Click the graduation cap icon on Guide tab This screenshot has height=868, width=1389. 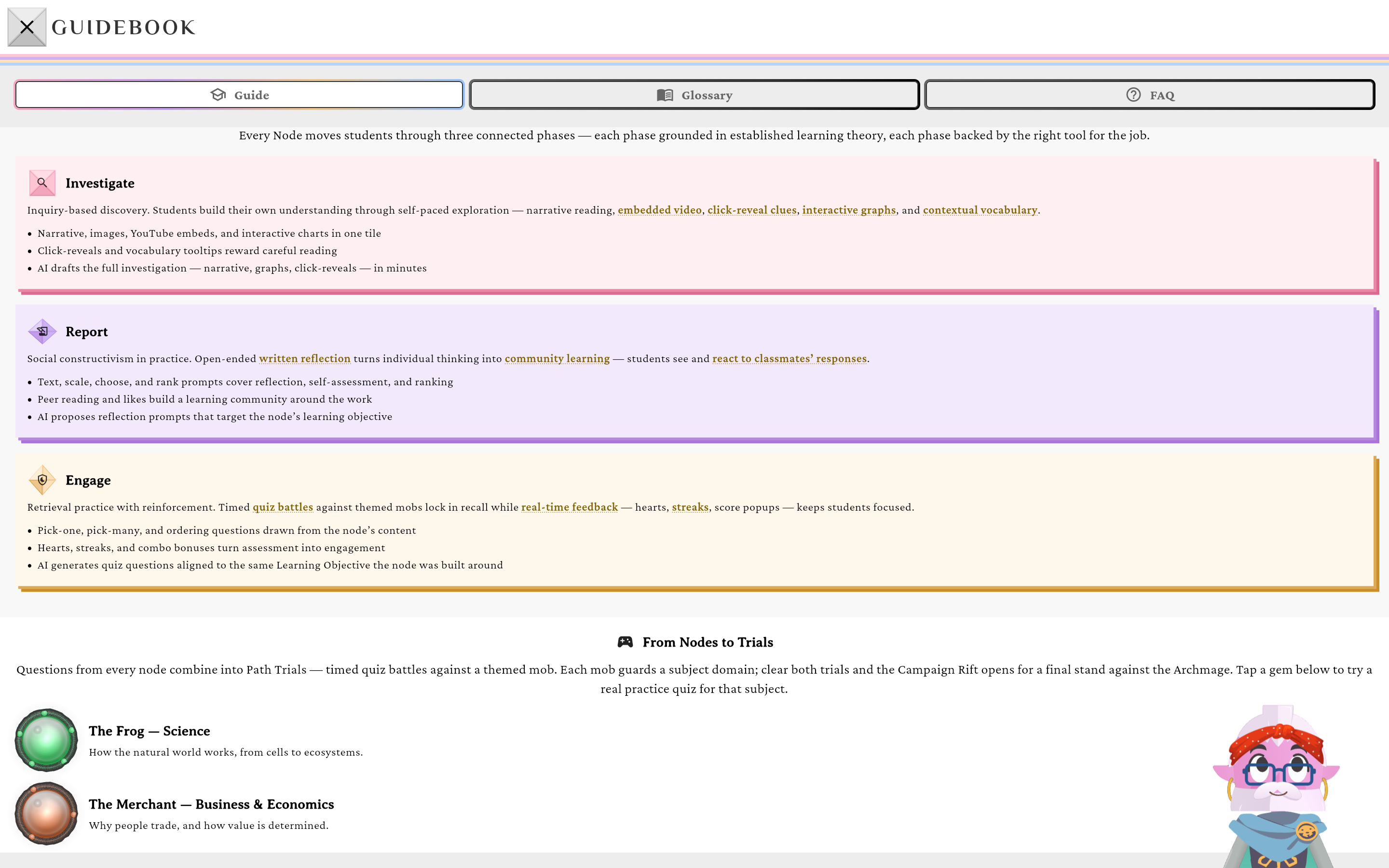218,95
